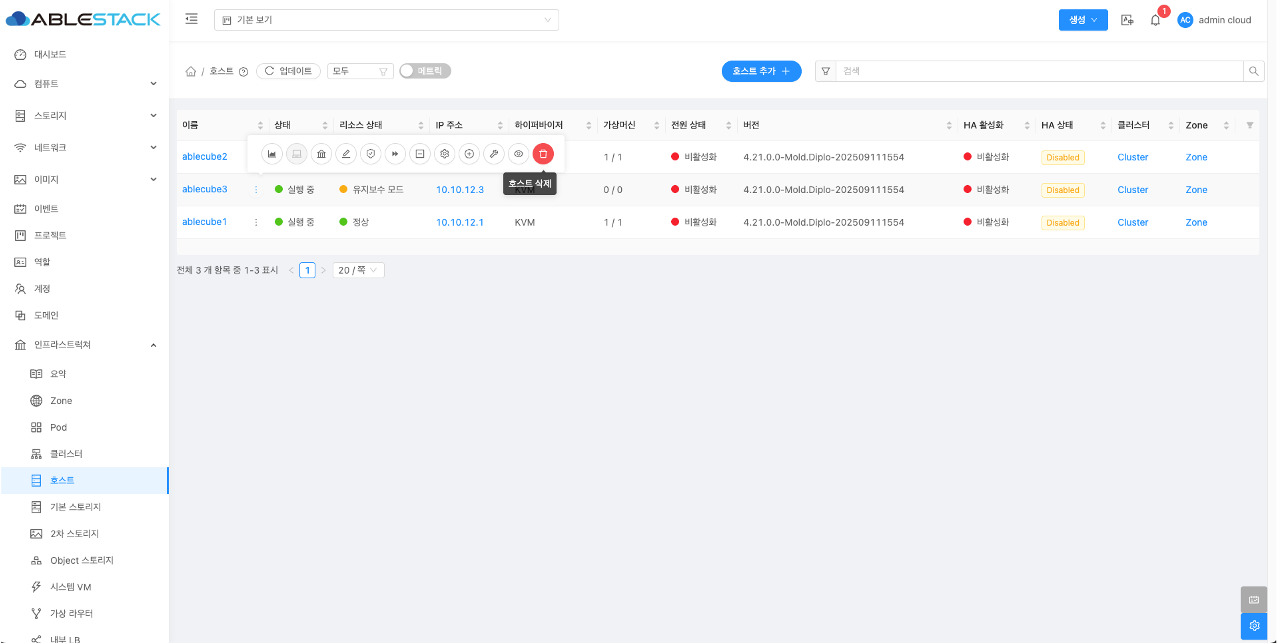Open the 모두 filter dropdown
Screen dimensions: 1277x643
pyautogui.click(x=360, y=71)
